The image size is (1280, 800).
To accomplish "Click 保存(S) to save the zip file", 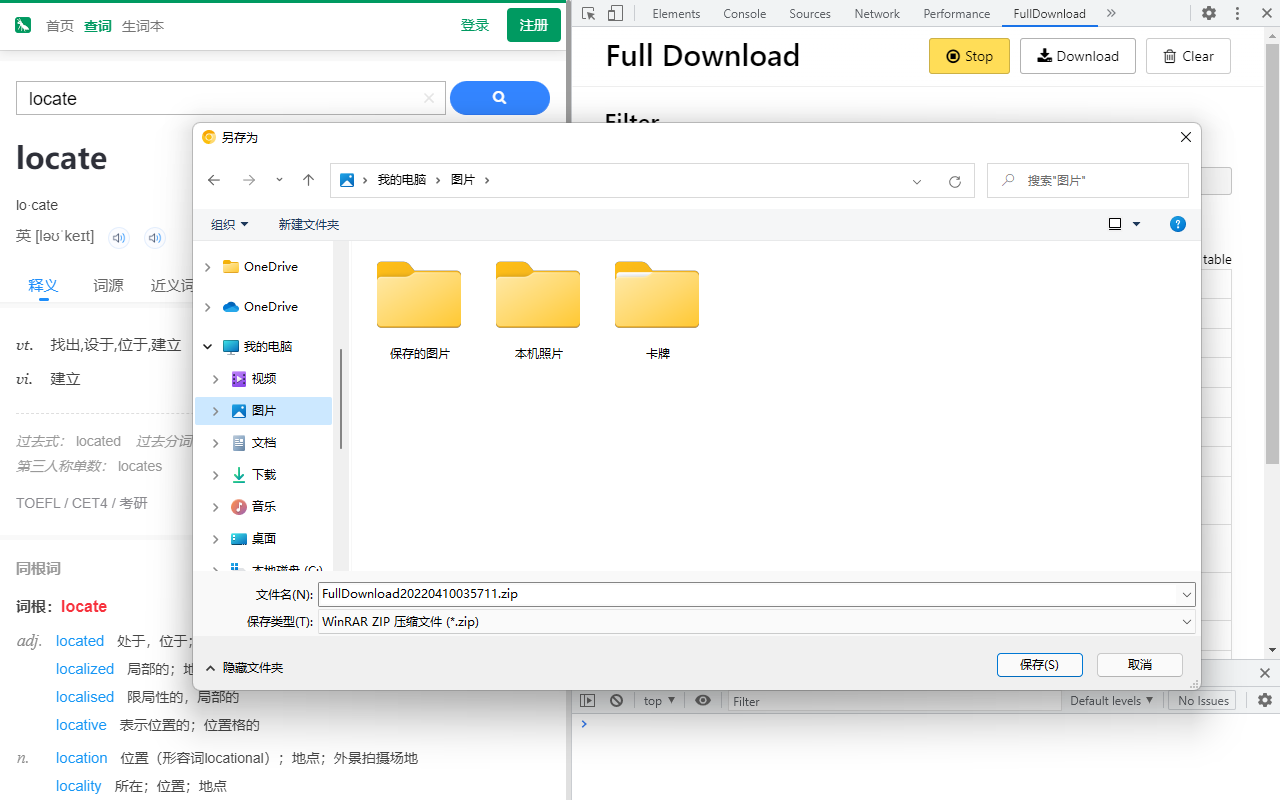I will (x=1039, y=664).
